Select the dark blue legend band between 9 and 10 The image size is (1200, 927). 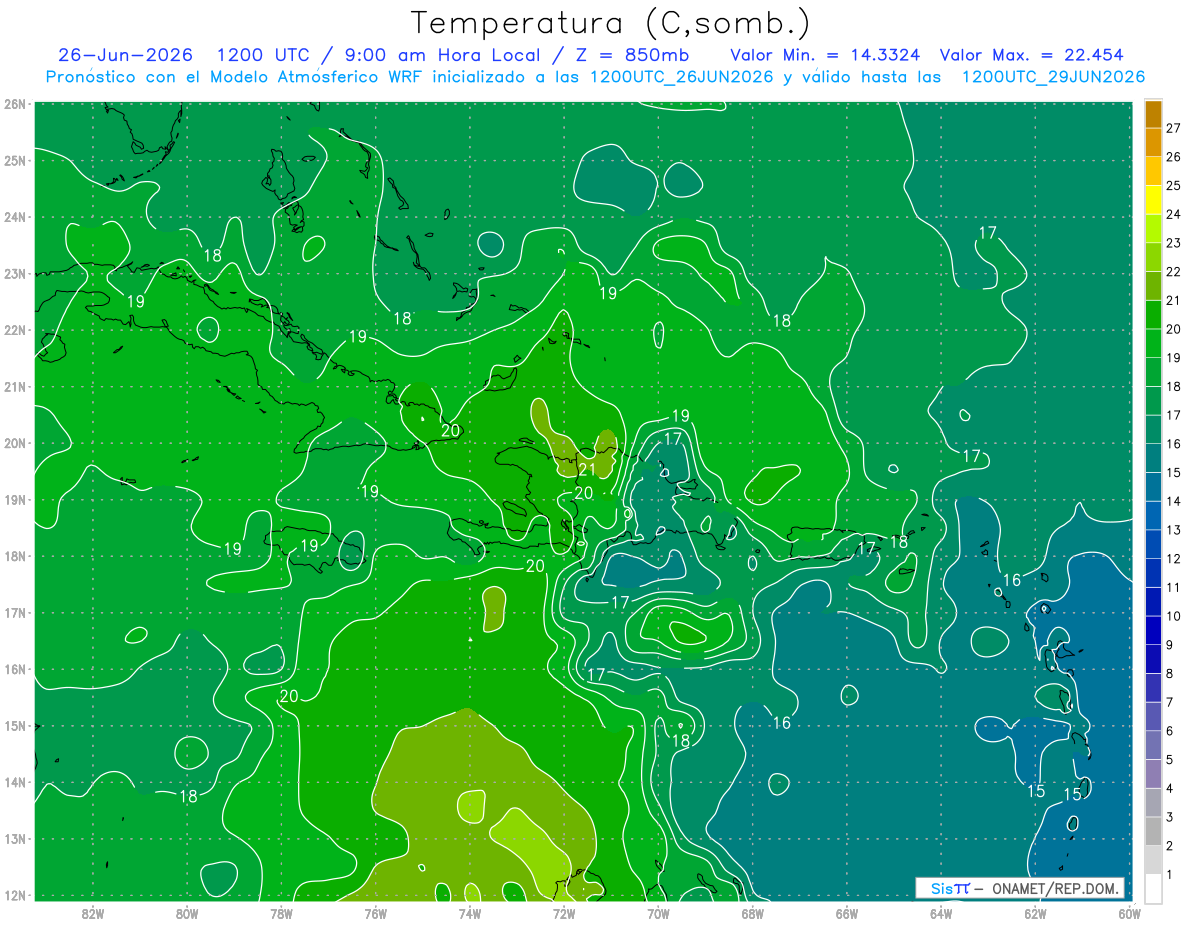pyautogui.click(x=1153, y=630)
